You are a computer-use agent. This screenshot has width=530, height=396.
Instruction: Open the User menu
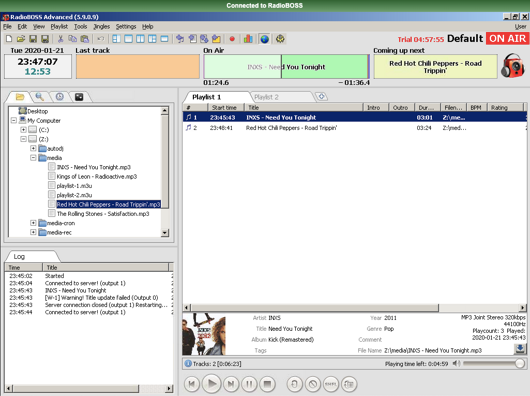click(520, 26)
